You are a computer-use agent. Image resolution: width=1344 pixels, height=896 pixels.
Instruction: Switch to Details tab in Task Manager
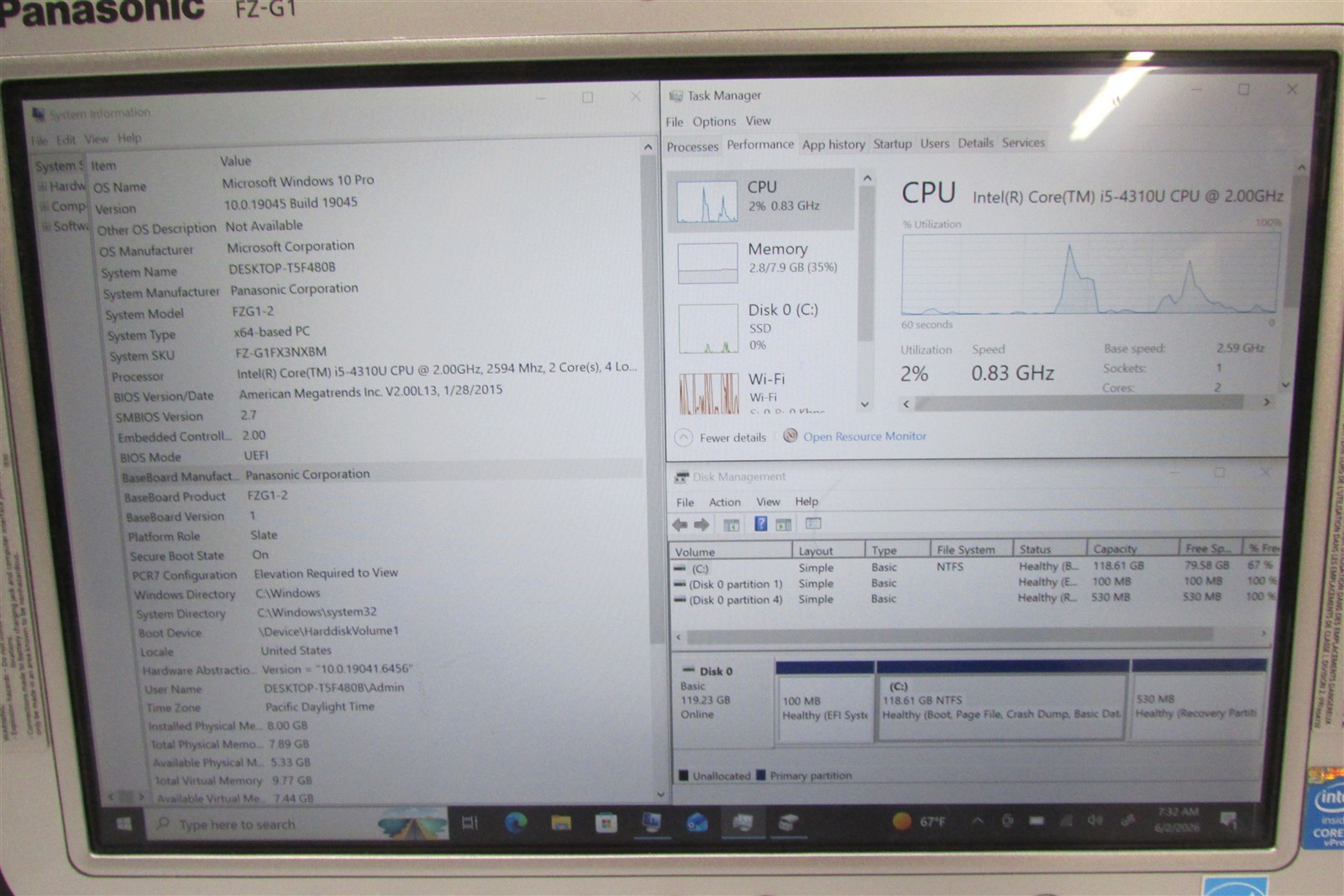pyautogui.click(x=975, y=143)
